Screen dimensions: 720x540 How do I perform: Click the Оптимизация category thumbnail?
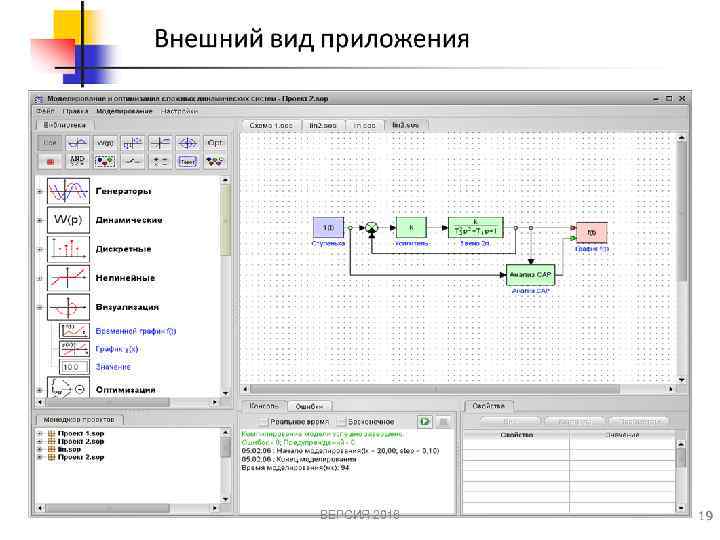click(68, 388)
